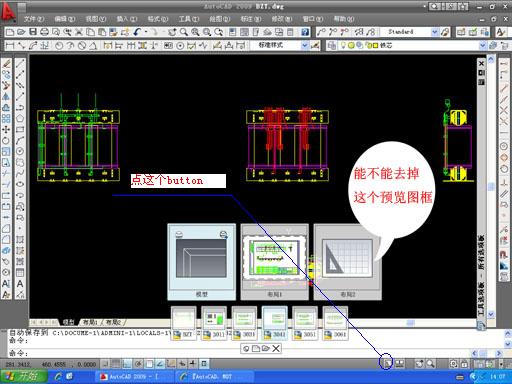Open the 帮助 menu
This screenshot has height=384, width=512.
[344, 19]
